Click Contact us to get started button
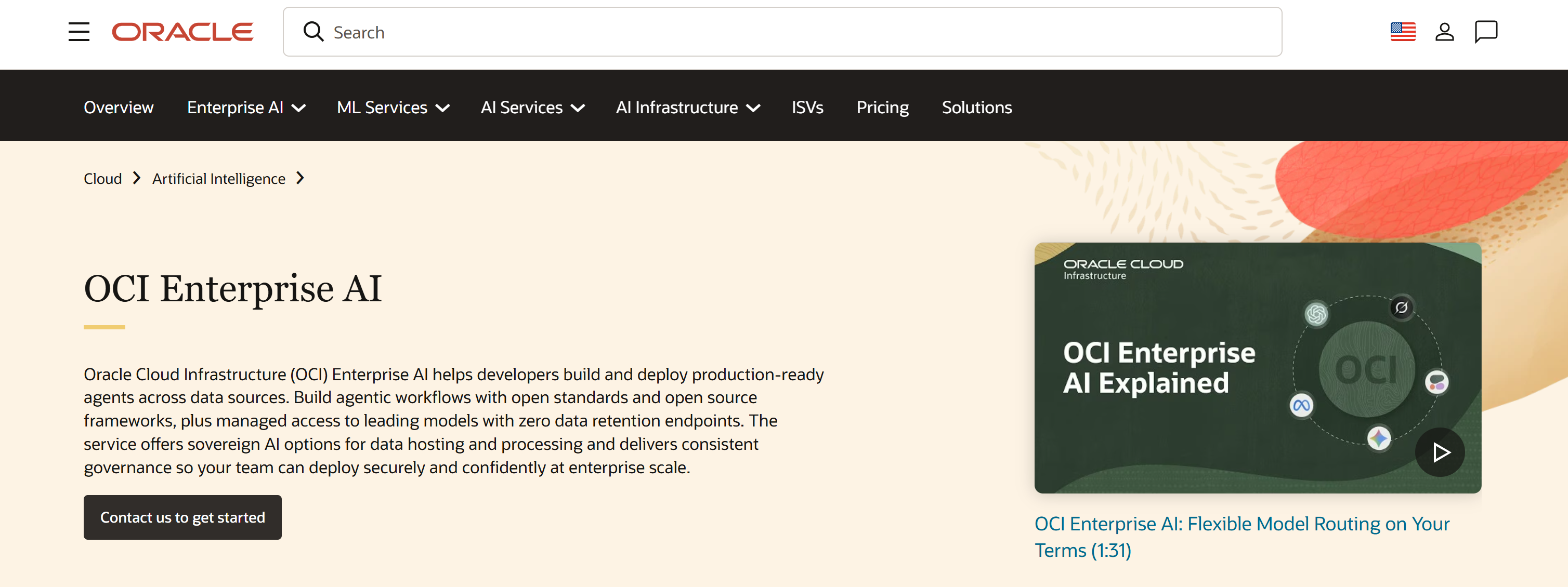This screenshot has width=1568, height=587. 182,517
